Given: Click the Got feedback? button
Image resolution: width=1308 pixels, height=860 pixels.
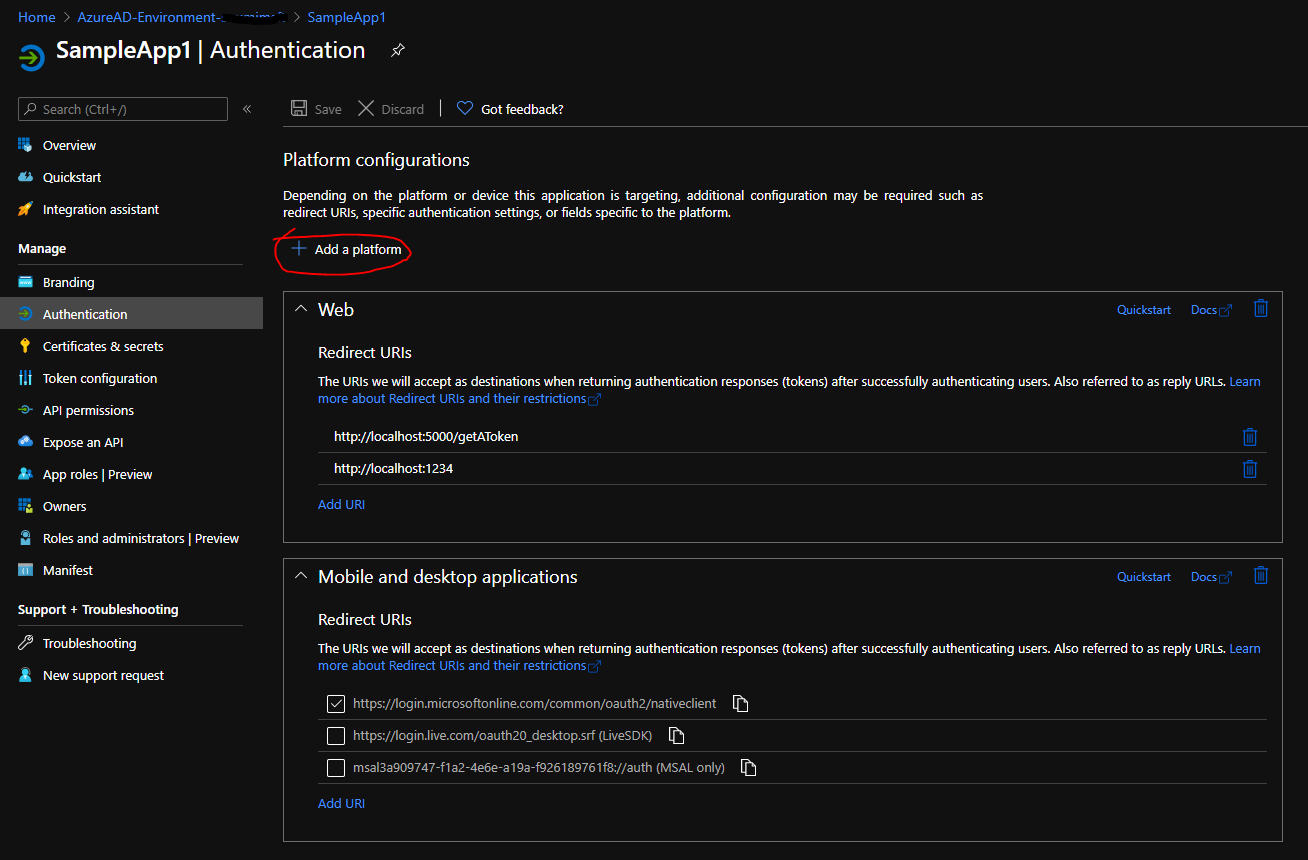Looking at the screenshot, I should point(510,109).
